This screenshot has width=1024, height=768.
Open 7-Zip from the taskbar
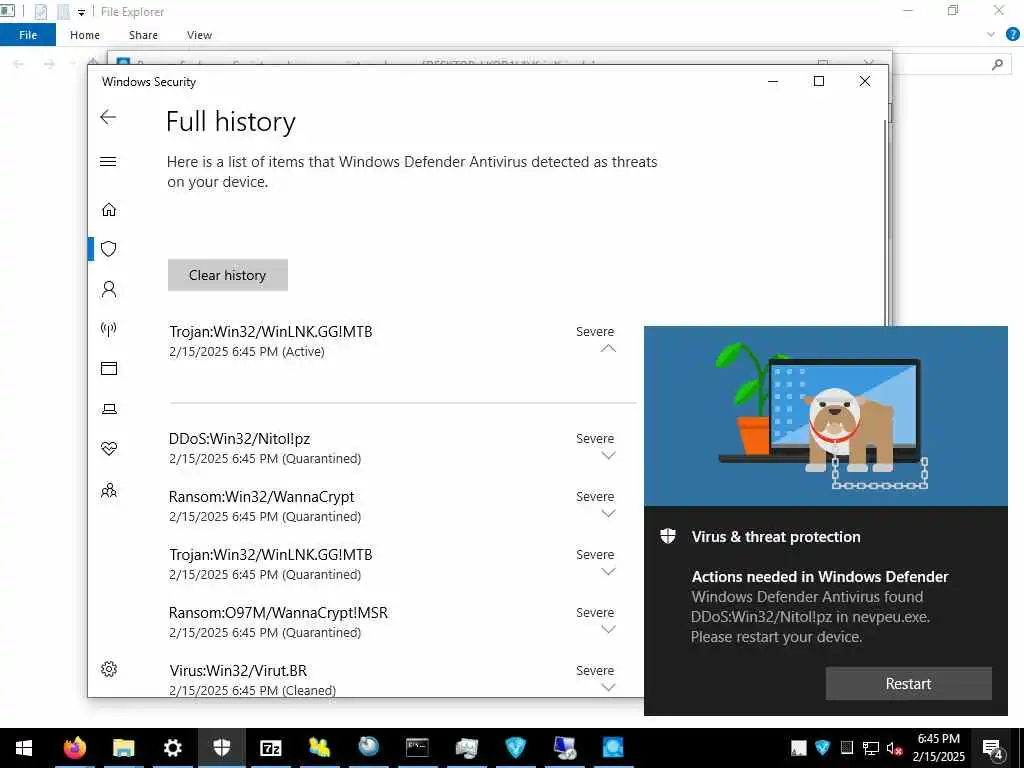coord(271,748)
